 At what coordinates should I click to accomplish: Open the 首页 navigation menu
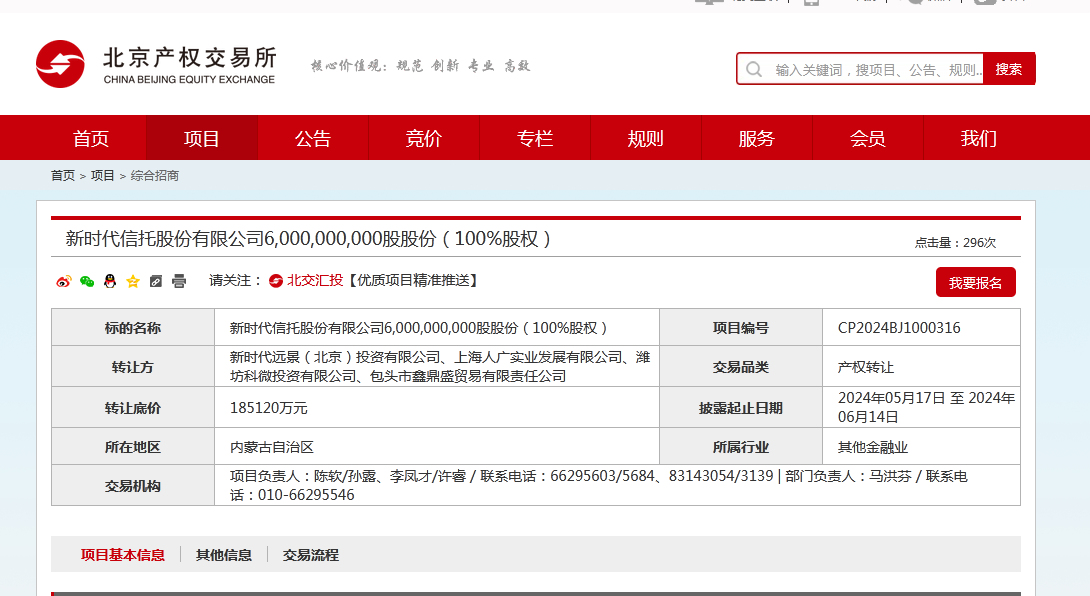point(91,138)
